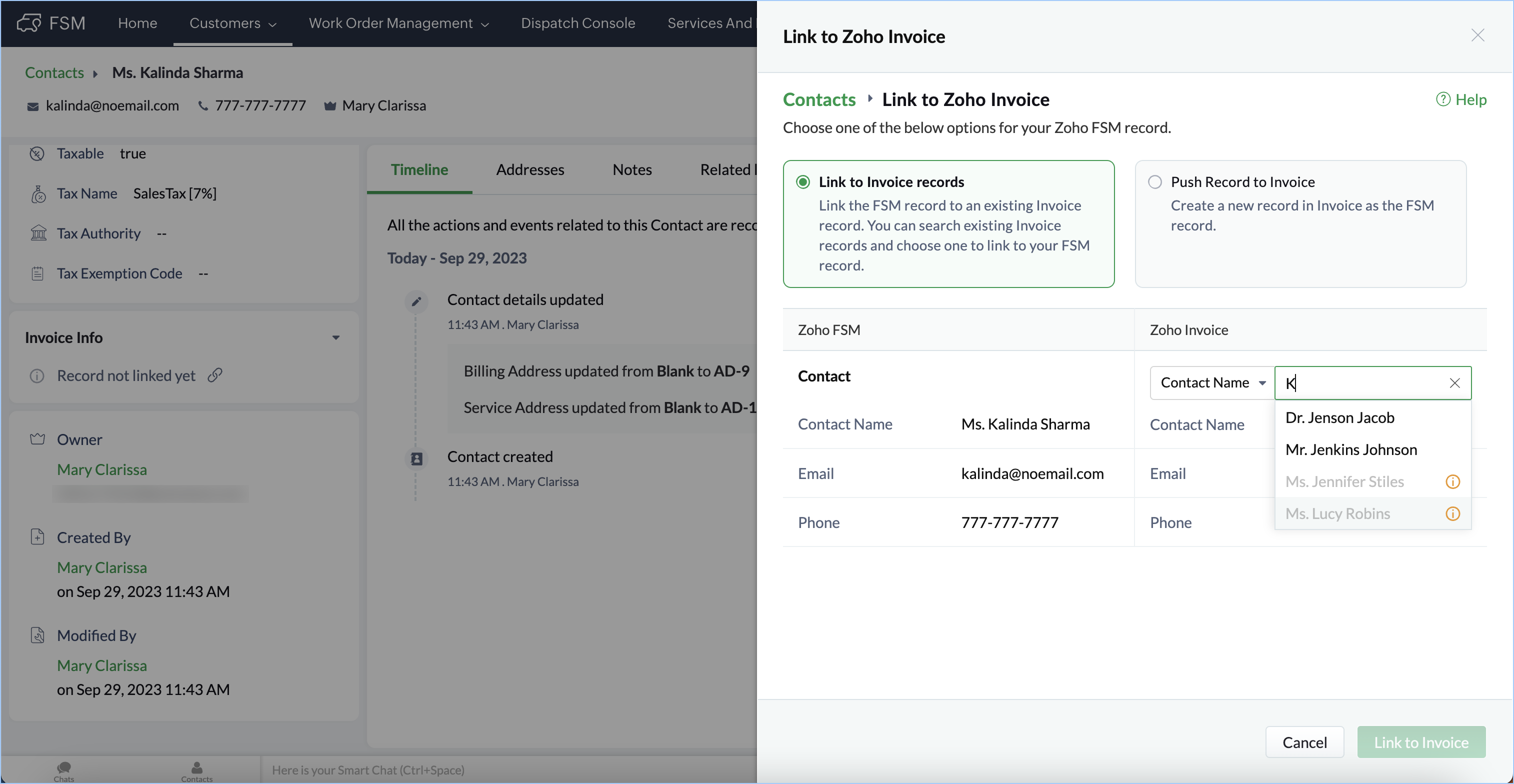Click info icon next to Ms. Jennifer Stiles
1514x784 pixels.
point(1452,482)
